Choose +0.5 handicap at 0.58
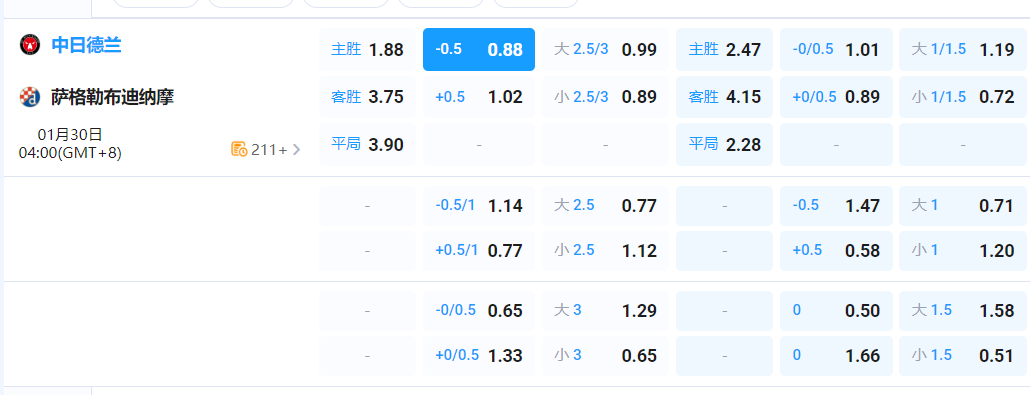This screenshot has width=1030, height=395. point(836,250)
